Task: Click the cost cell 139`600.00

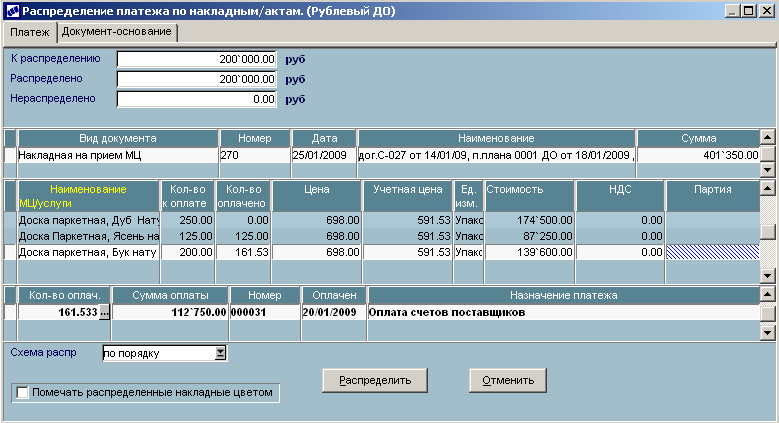Action: coord(529,252)
